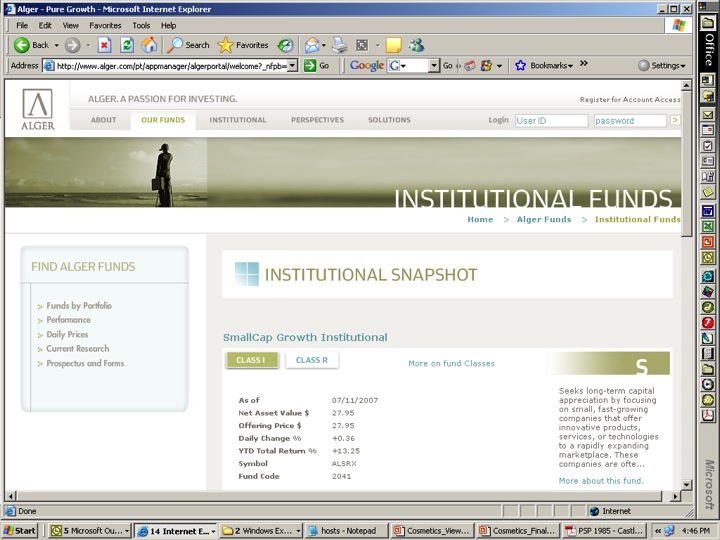Image resolution: width=720 pixels, height=540 pixels.
Task: Click the Mail envelope icon
Action: pos(312,45)
